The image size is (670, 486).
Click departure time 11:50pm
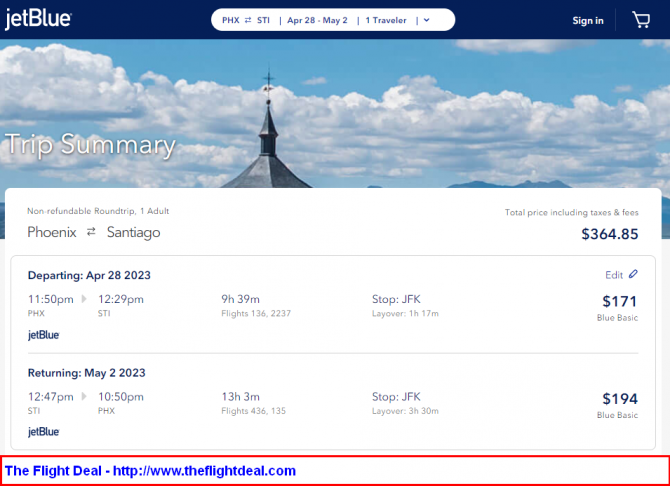[x=51, y=299]
